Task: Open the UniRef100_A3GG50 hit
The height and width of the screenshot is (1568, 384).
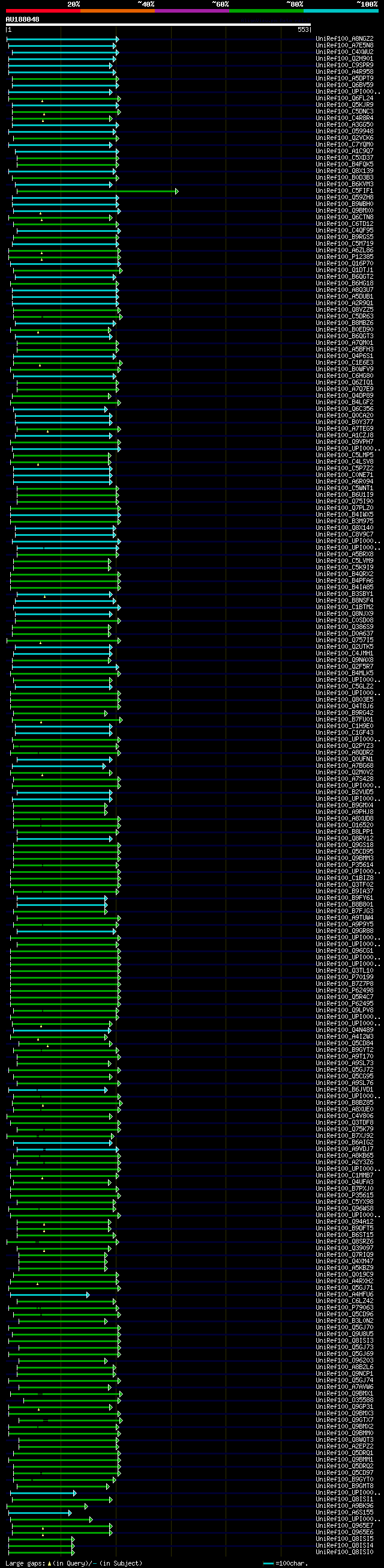Action: (x=344, y=125)
